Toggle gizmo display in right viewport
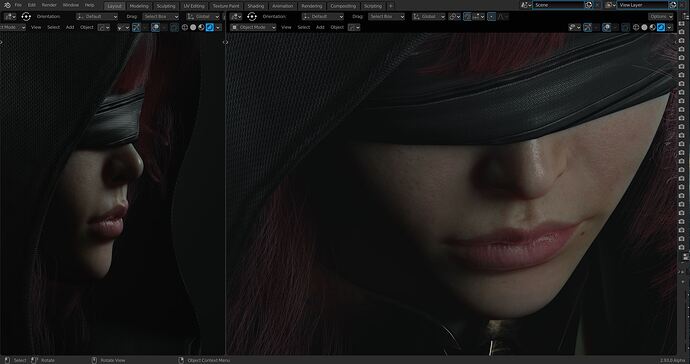This screenshot has width=690, height=364. point(587,27)
